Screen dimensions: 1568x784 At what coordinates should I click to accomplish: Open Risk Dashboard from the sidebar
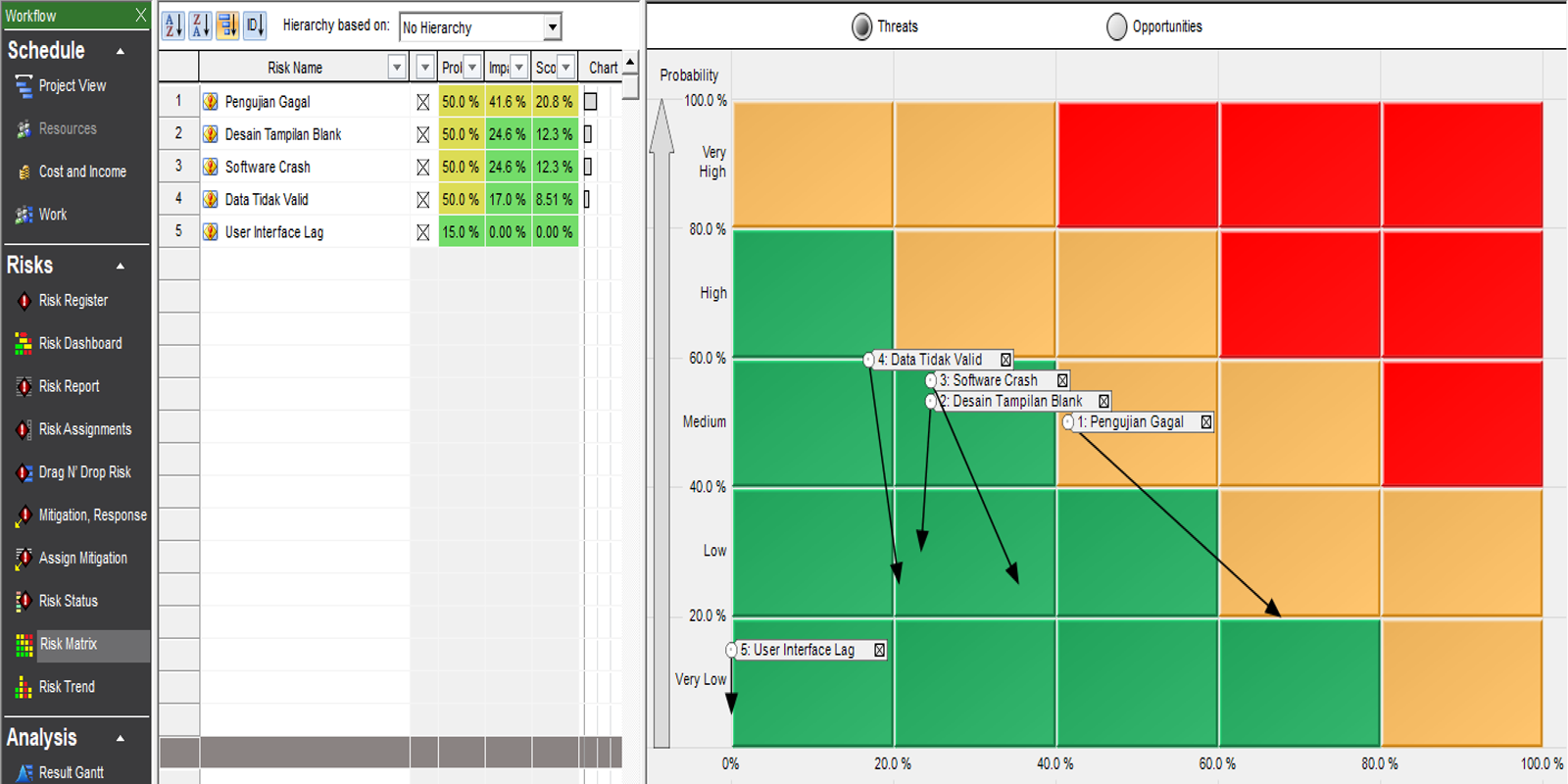click(79, 344)
